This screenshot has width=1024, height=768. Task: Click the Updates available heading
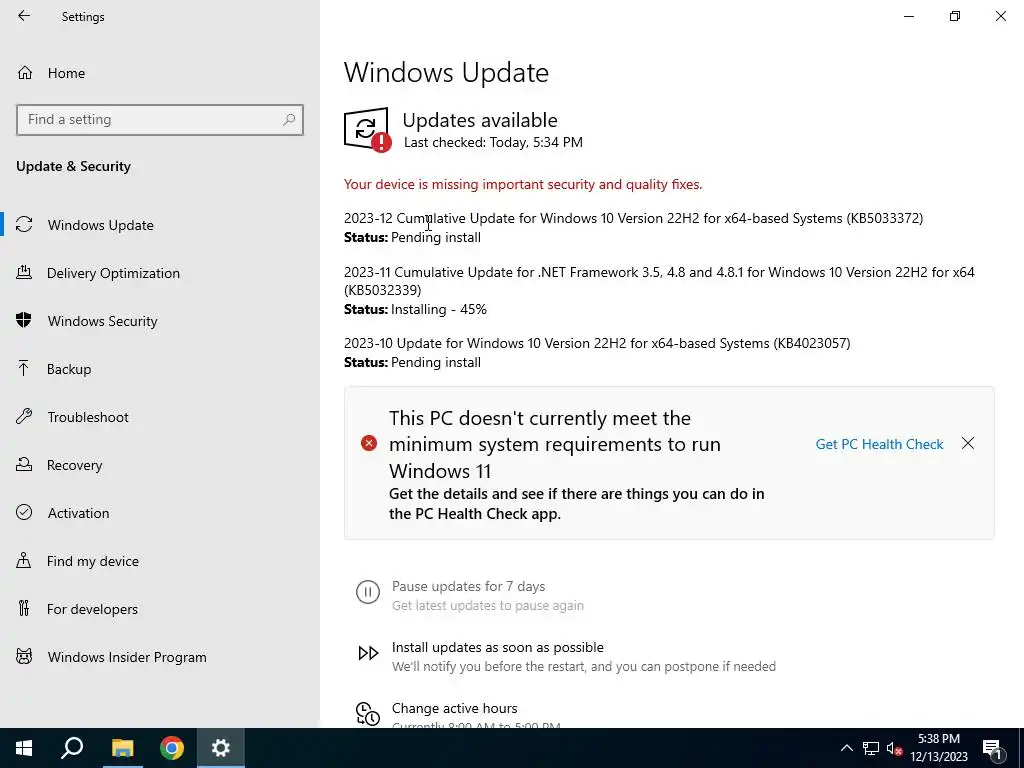(x=480, y=120)
